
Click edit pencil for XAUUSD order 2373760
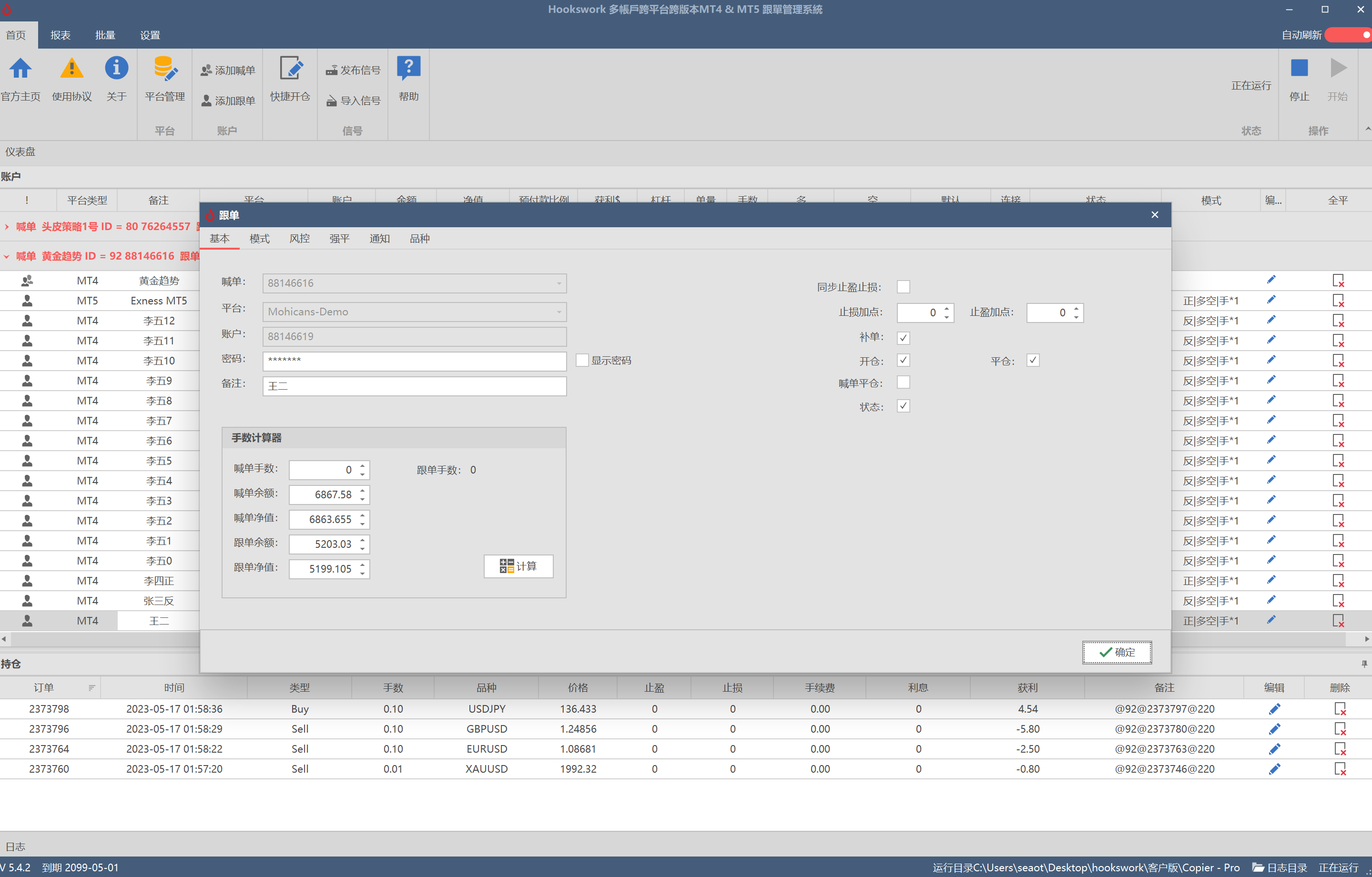pos(1275,769)
